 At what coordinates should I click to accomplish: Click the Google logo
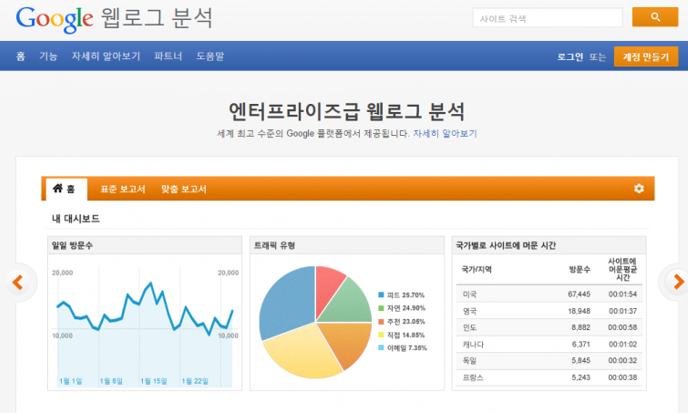click(x=54, y=19)
